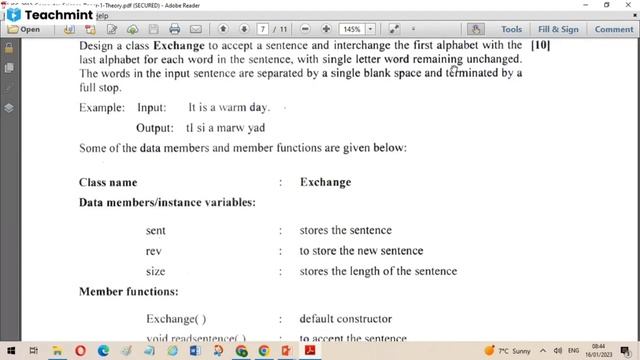Open the clock and date panel
Image resolution: width=640 pixels, height=360 pixels.
(x=598, y=351)
